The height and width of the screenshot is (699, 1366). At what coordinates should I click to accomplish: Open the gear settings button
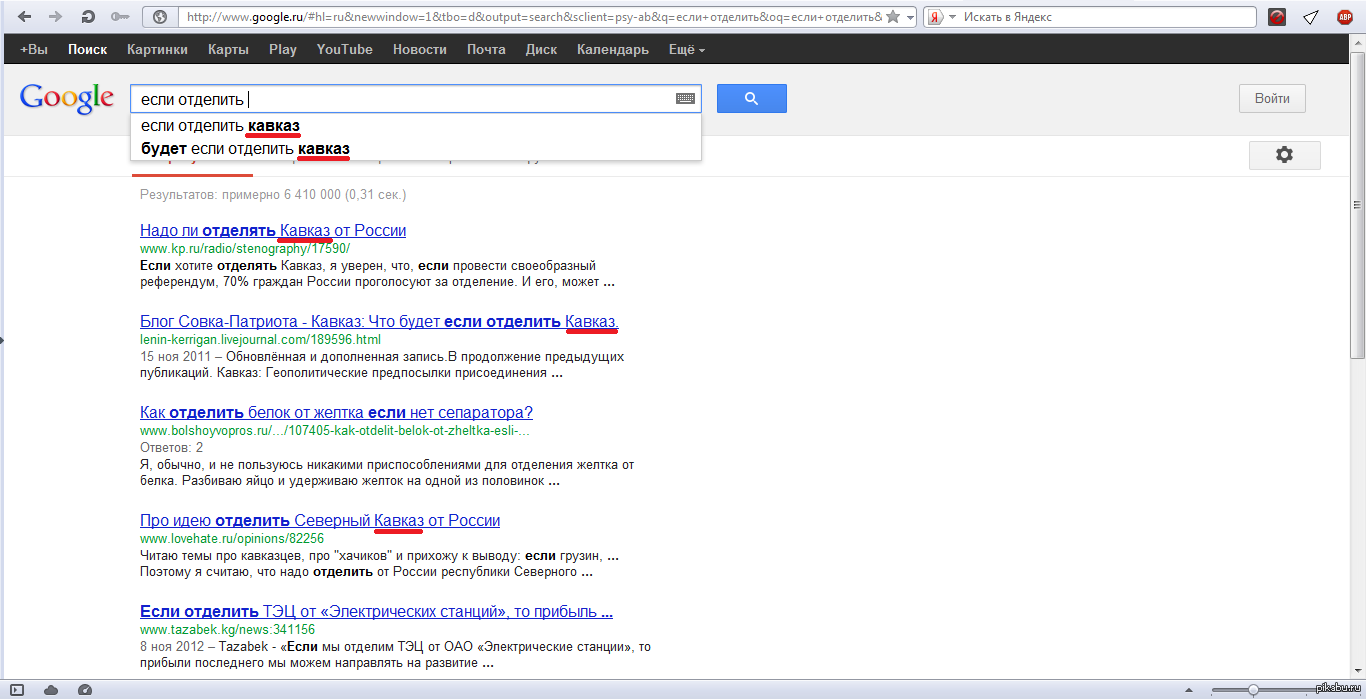pyautogui.click(x=1285, y=155)
